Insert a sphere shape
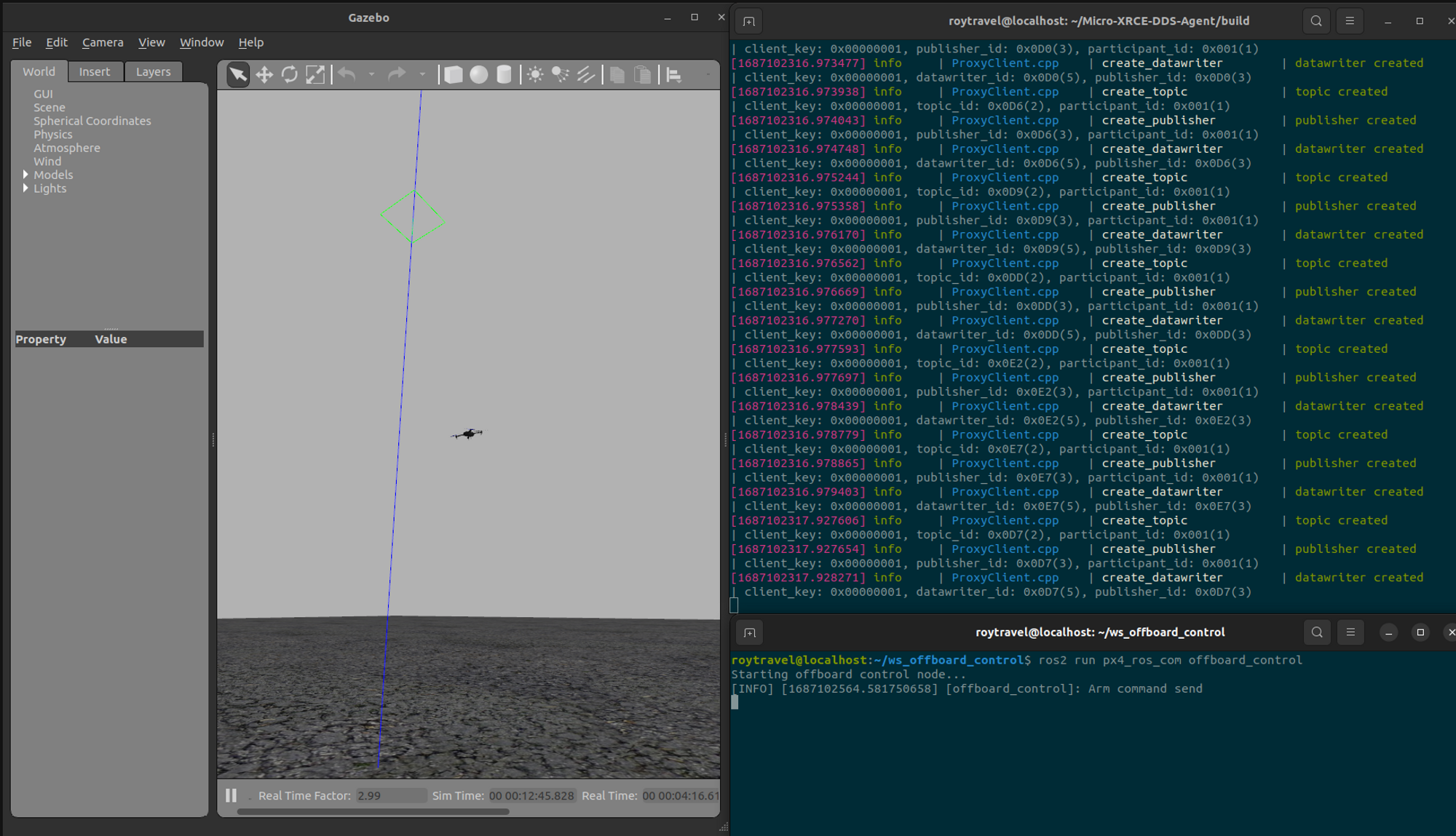The image size is (1456, 836). pos(478,74)
